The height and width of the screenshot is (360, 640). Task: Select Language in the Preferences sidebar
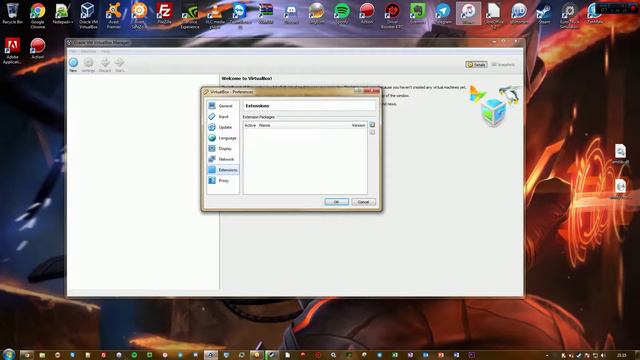point(222,138)
